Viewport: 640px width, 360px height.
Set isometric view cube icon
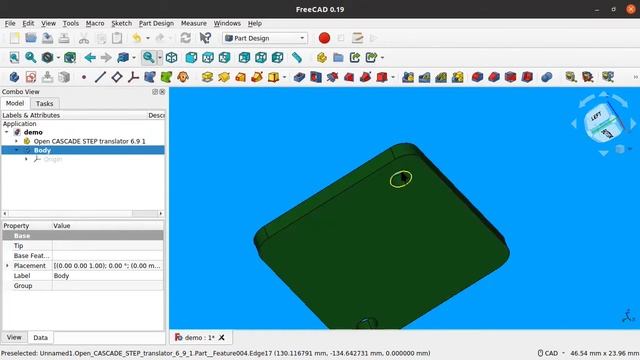(x=171, y=58)
